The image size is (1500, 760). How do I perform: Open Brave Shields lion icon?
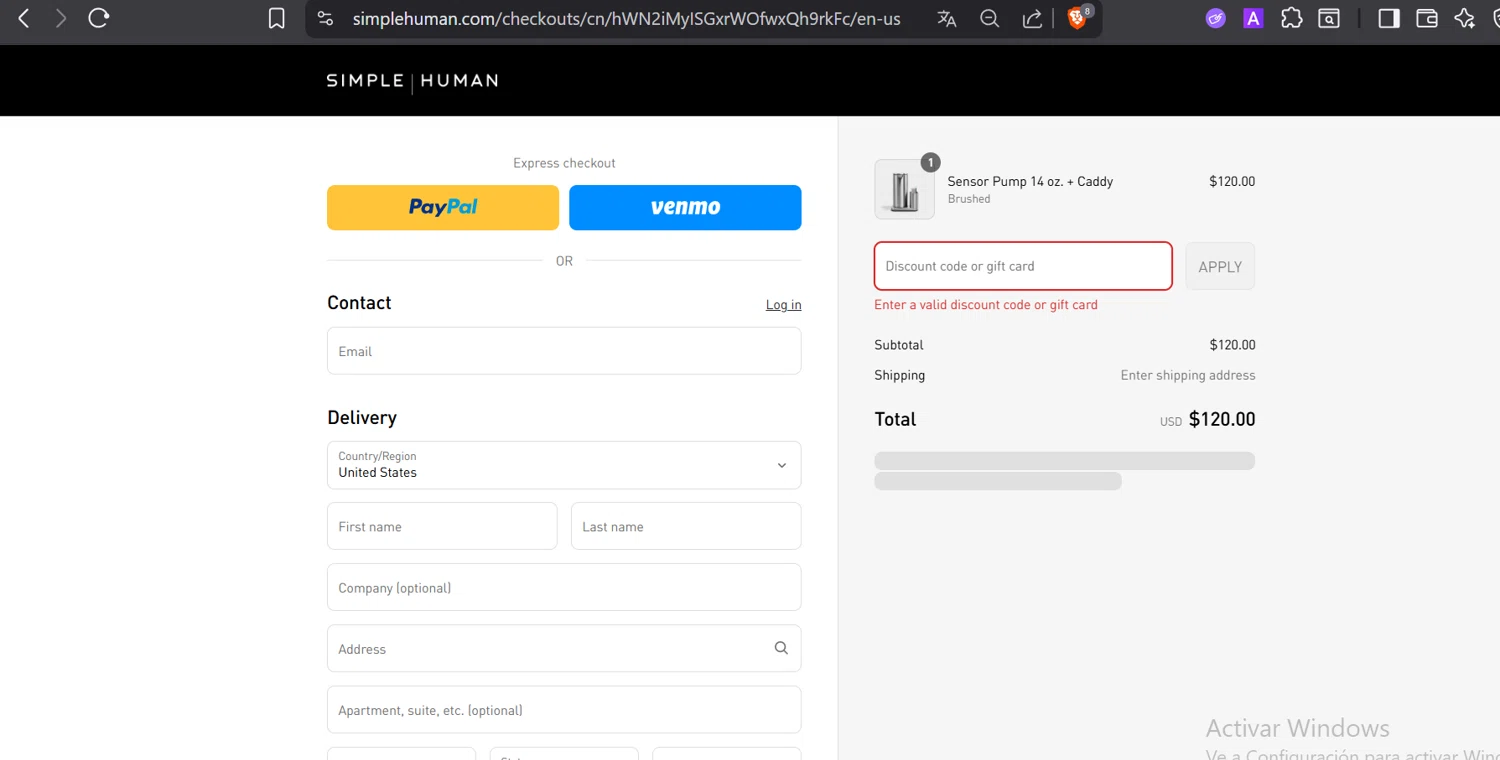pos(1077,19)
